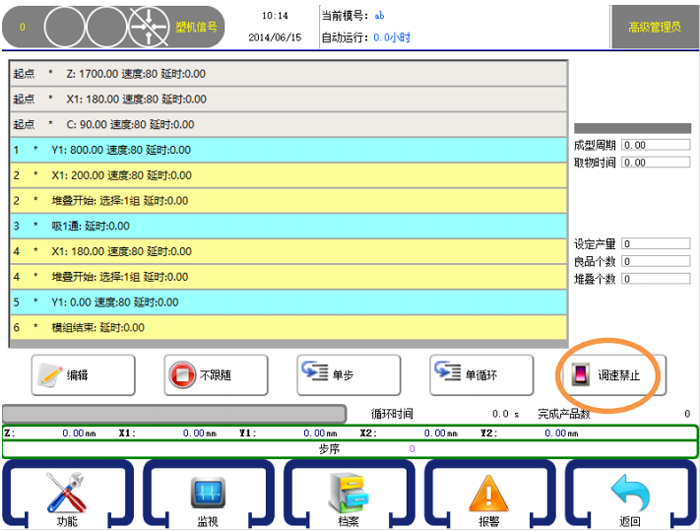This screenshot has height=532, width=700.
Task: Select the 起点 Z: 1700.00 row
Action: (x=288, y=73)
